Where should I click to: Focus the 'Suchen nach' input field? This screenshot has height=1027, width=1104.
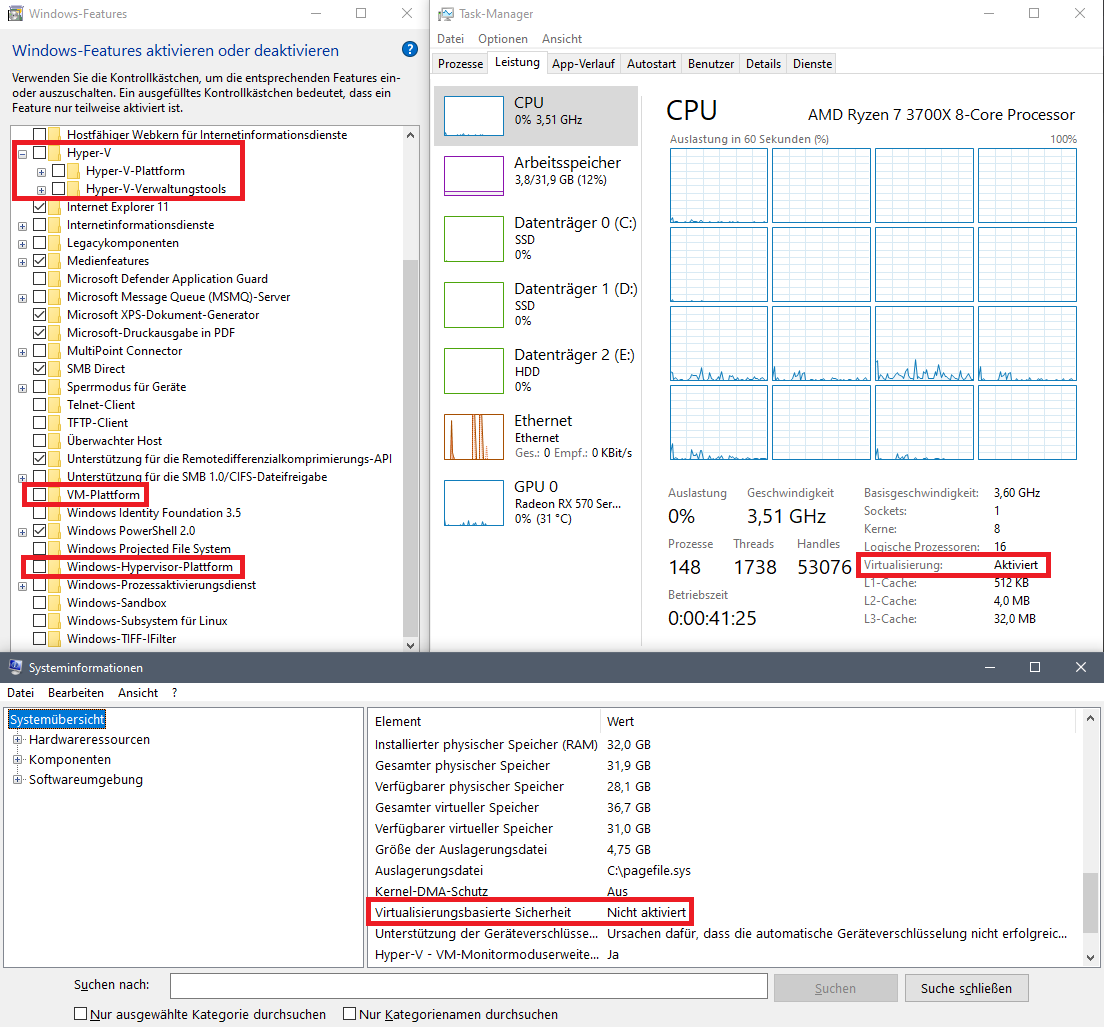468,986
